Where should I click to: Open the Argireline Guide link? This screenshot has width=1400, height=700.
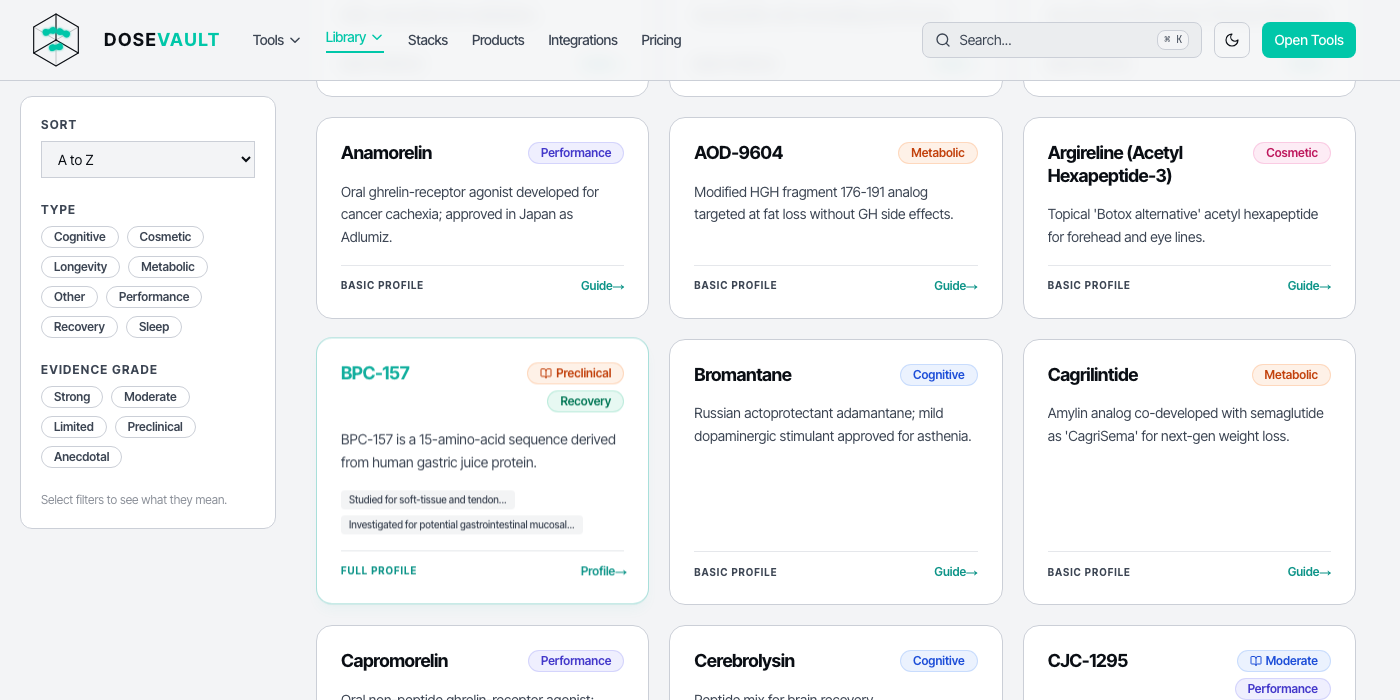pyautogui.click(x=1309, y=286)
